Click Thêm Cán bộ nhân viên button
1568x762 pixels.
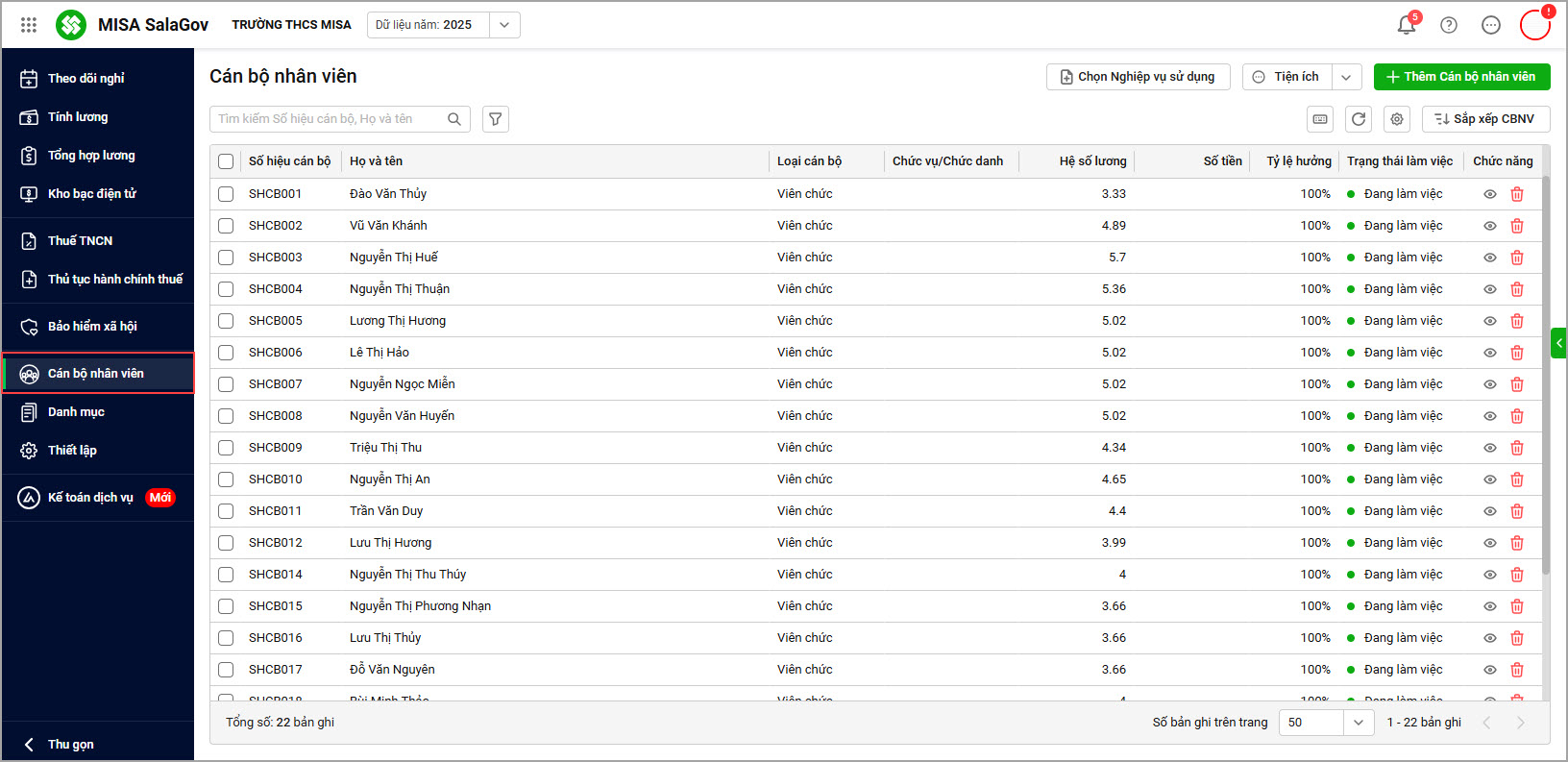point(1461,77)
